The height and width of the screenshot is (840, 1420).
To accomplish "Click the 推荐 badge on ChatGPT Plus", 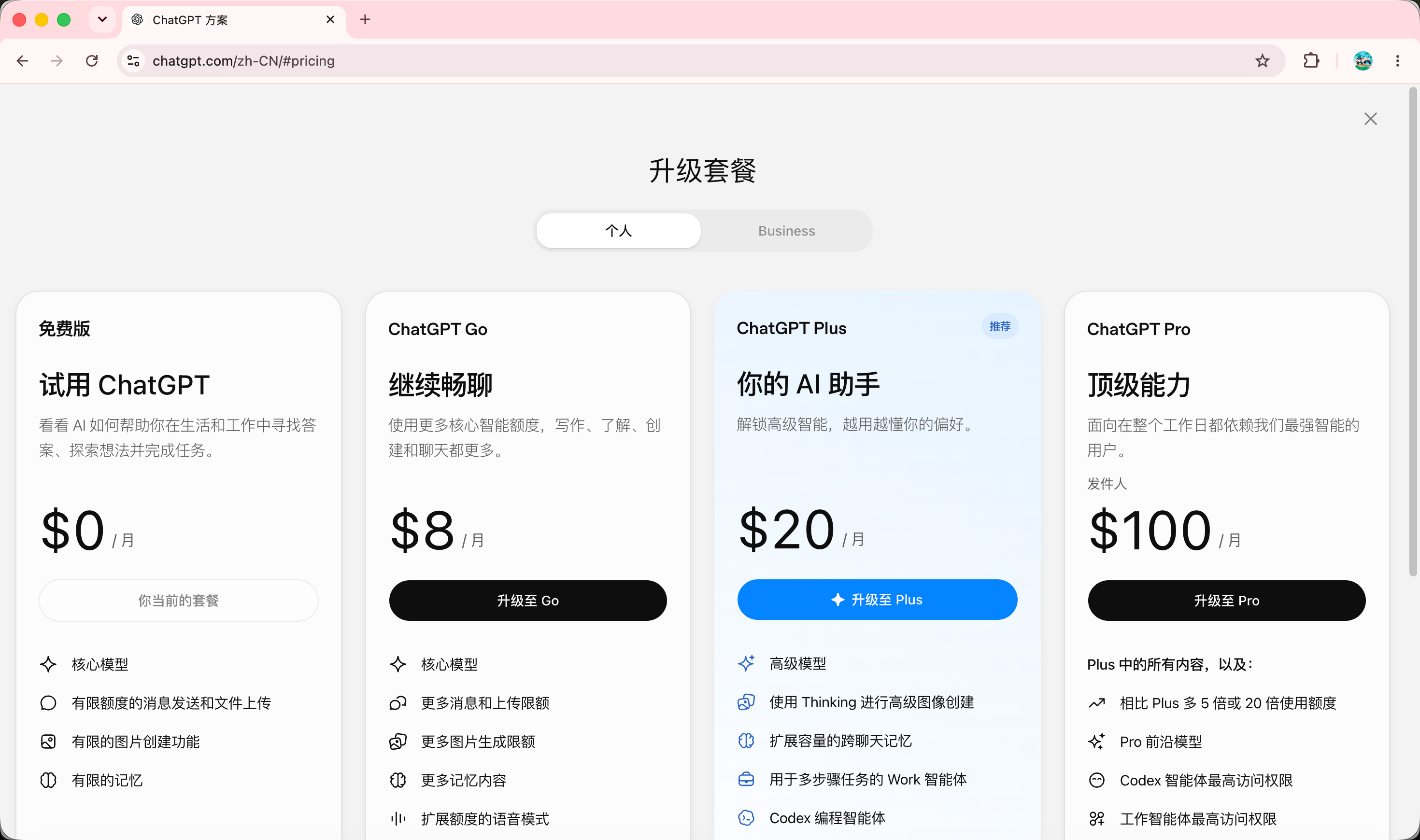I will (x=1000, y=327).
